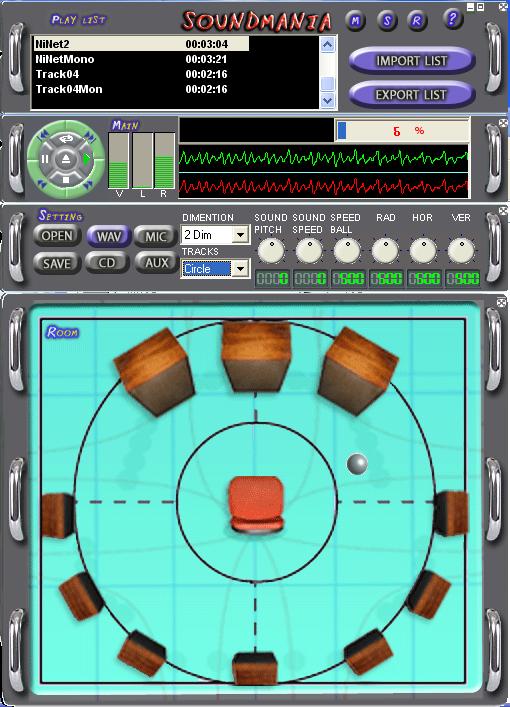Click the playlist scrollbar thumb

tap(327, 84)
